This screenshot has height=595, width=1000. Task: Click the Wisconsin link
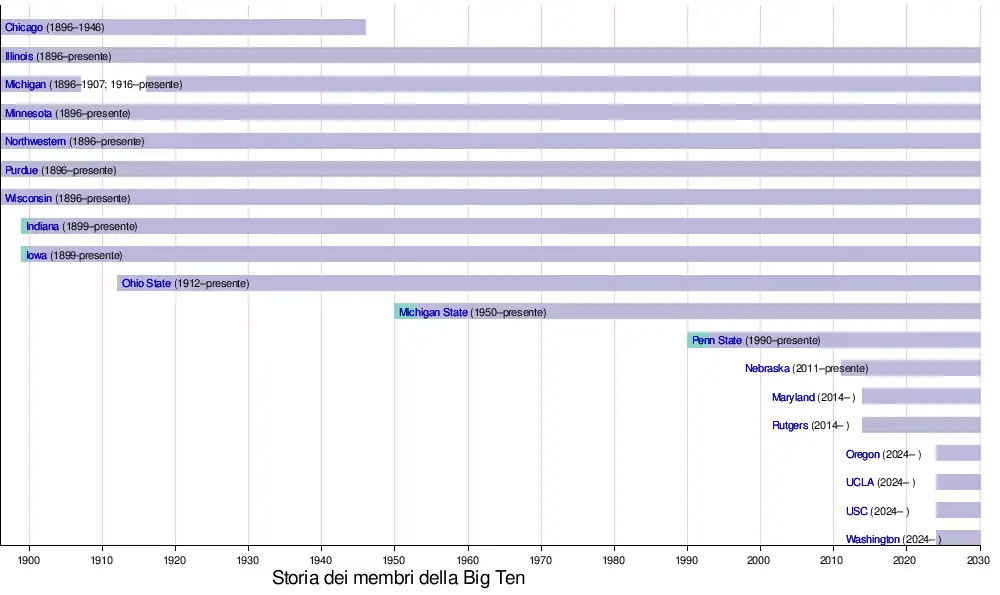tap(28, 198)
